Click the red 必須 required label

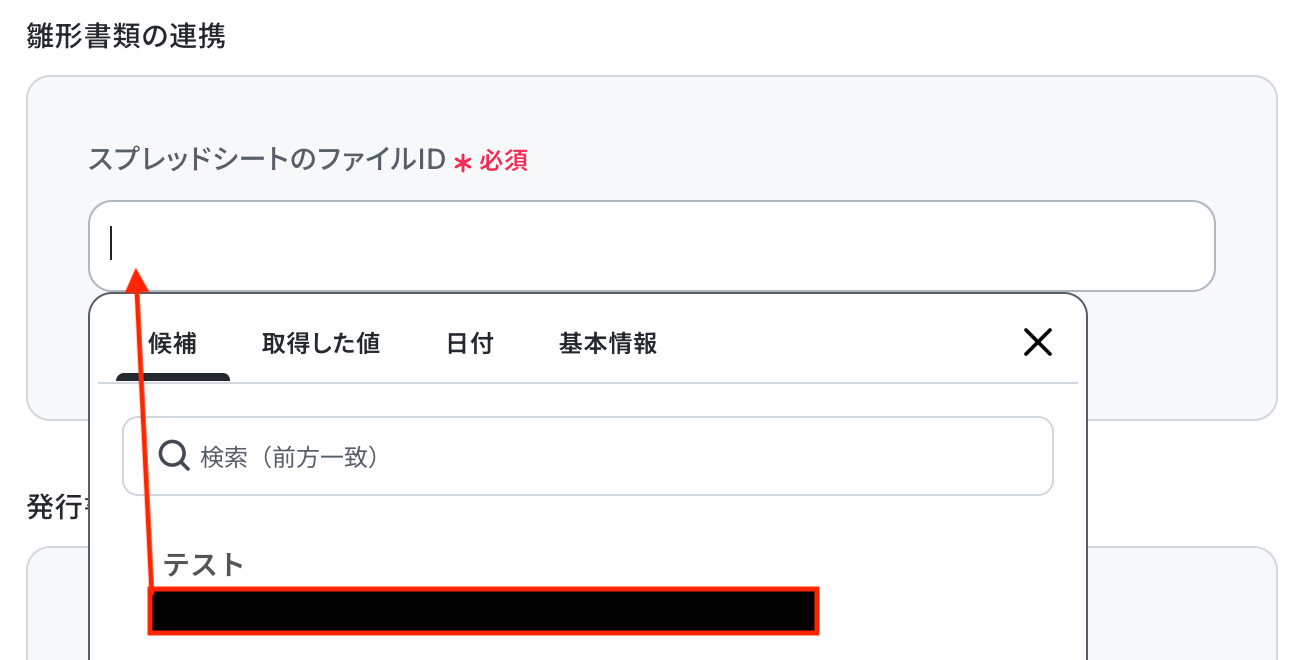tap(503, 161)
